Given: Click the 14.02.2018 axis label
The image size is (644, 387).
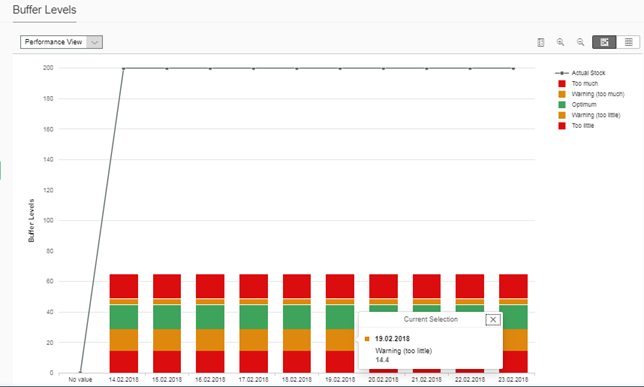Looking at the screenshot, I should click(124, 380).
